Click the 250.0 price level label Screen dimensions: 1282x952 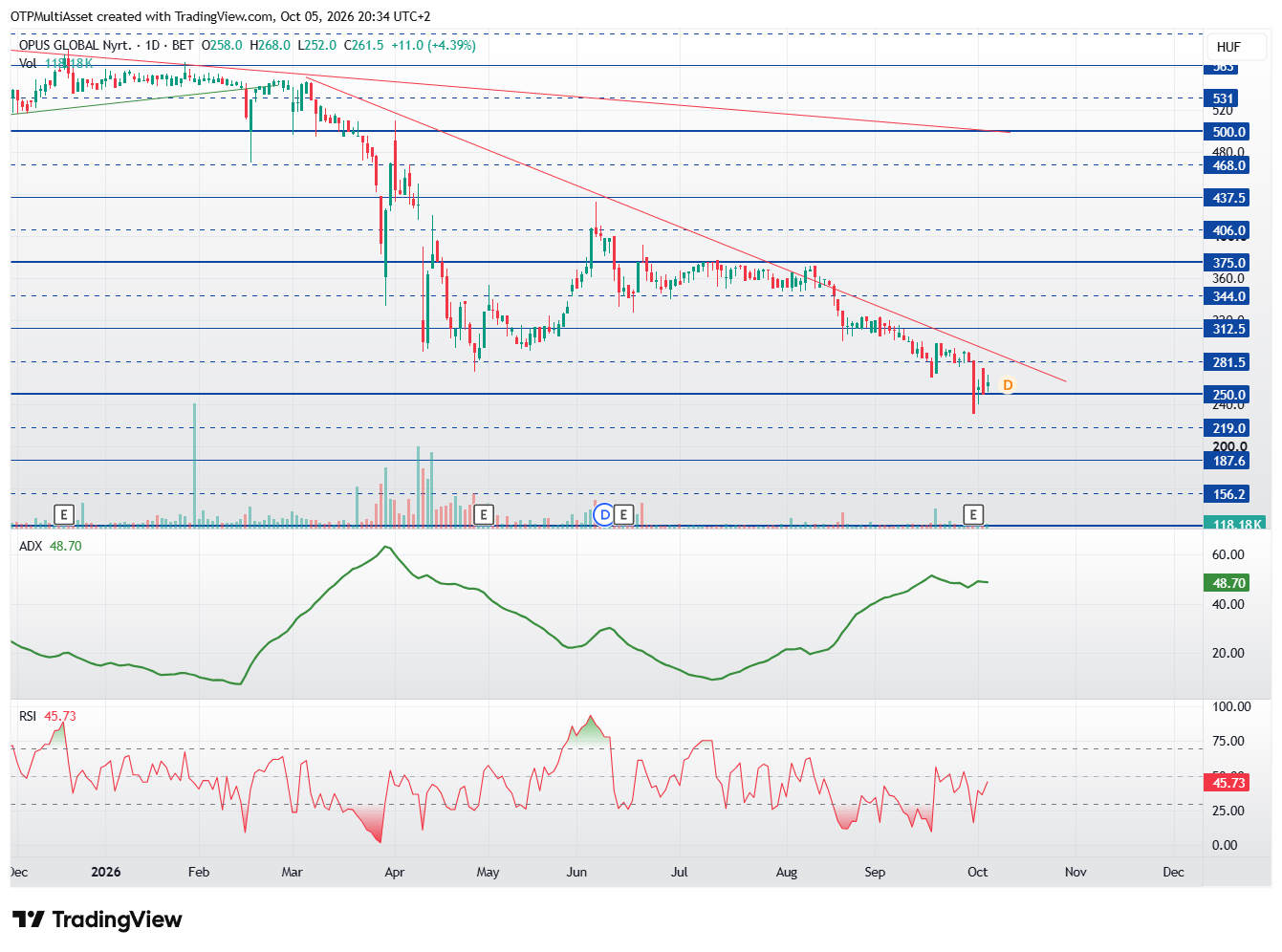click(x=1228, y=395)
